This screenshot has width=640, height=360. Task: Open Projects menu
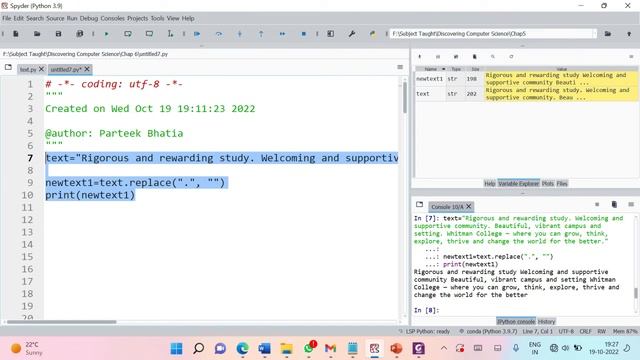138,18
